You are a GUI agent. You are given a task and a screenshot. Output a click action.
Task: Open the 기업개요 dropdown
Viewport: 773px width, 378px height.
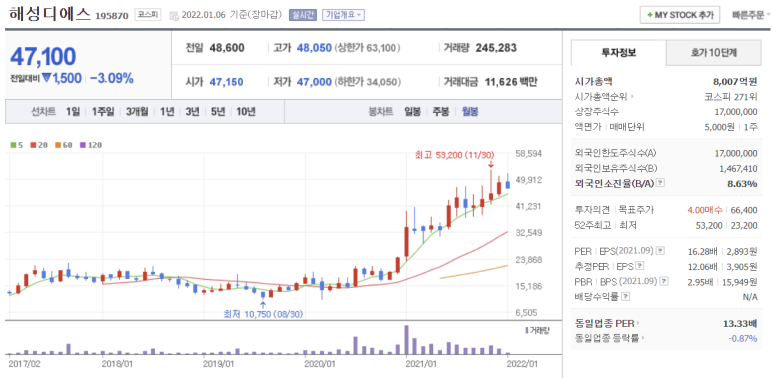[343, 15]
